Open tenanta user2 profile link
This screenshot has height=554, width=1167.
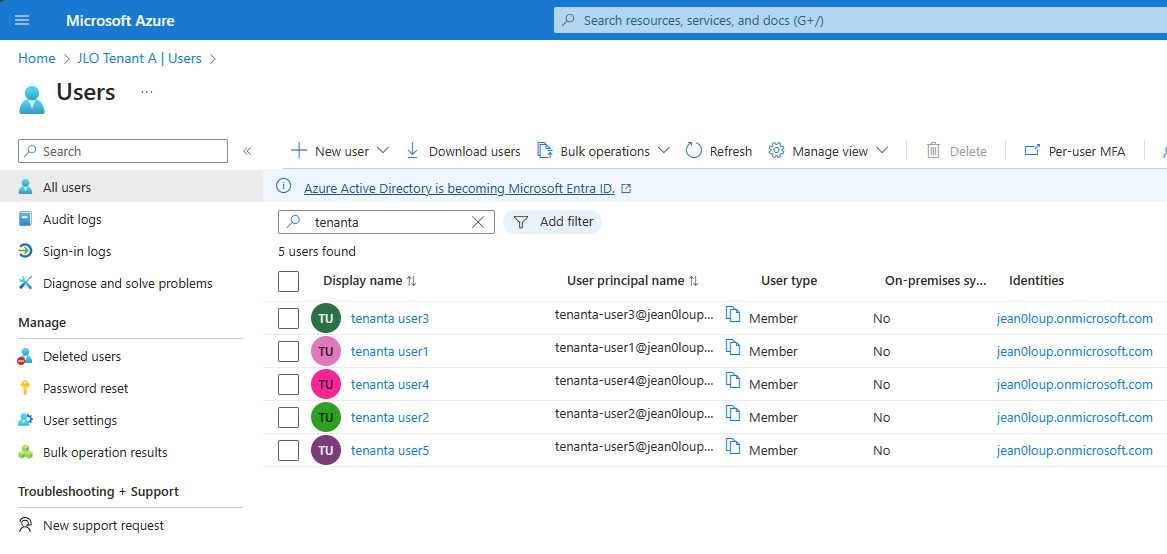pyautogui.click(x=390, y=418)
